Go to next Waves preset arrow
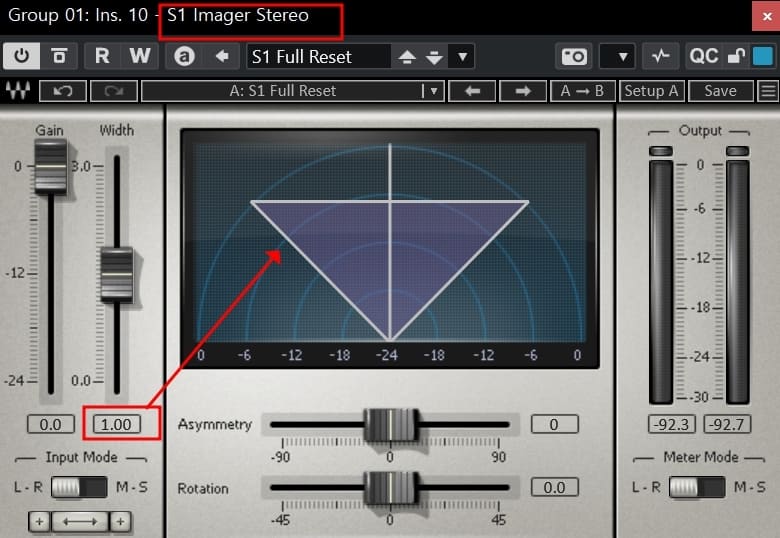 pos(523,91)
